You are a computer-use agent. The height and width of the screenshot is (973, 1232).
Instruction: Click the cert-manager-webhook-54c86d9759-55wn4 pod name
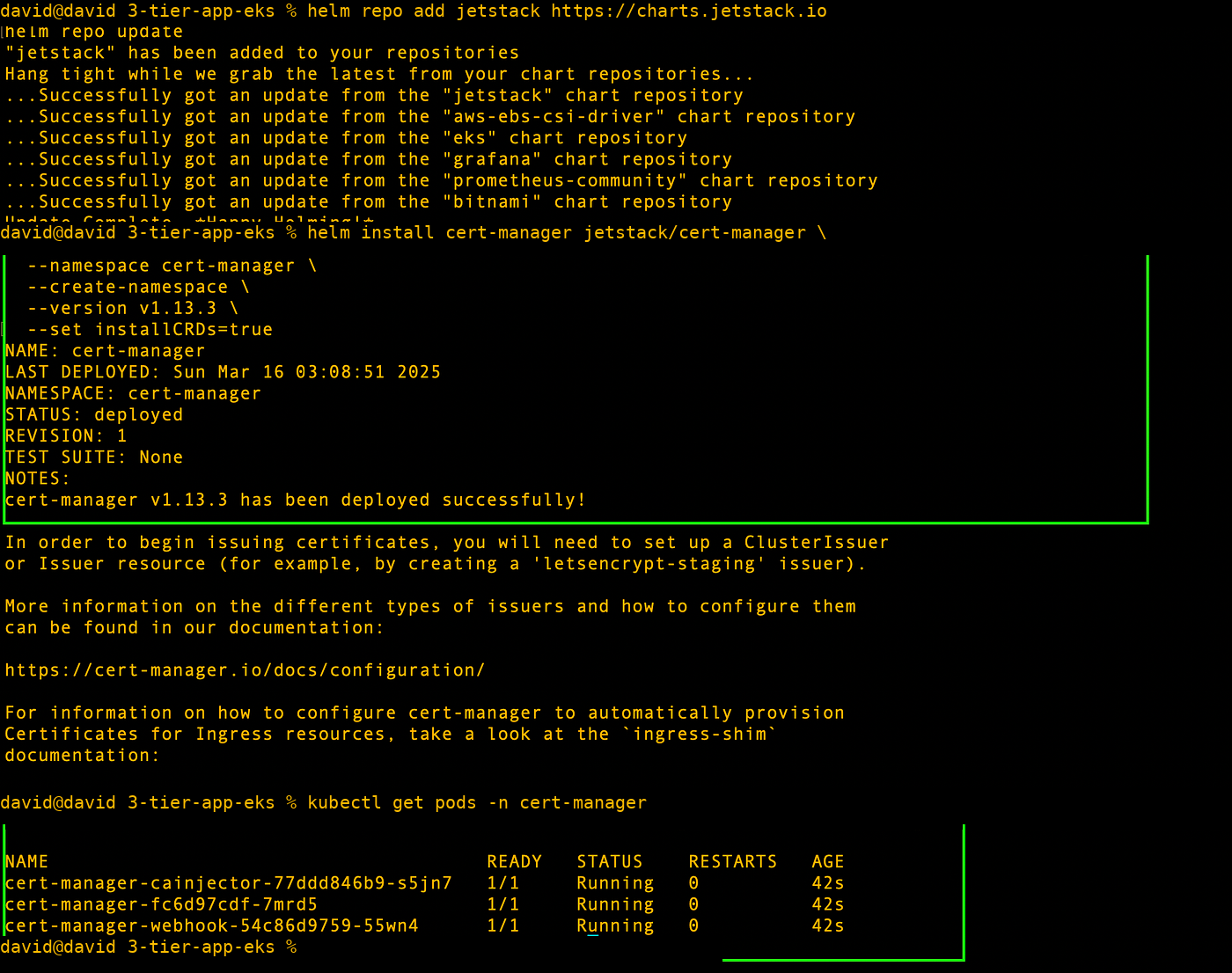click(x=212, y=925)
